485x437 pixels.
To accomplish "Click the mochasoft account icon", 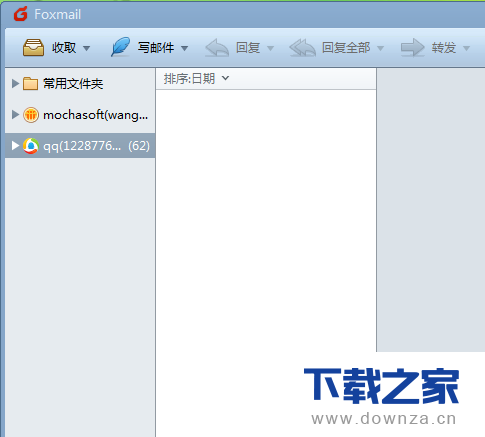I will tap(31, 115).
